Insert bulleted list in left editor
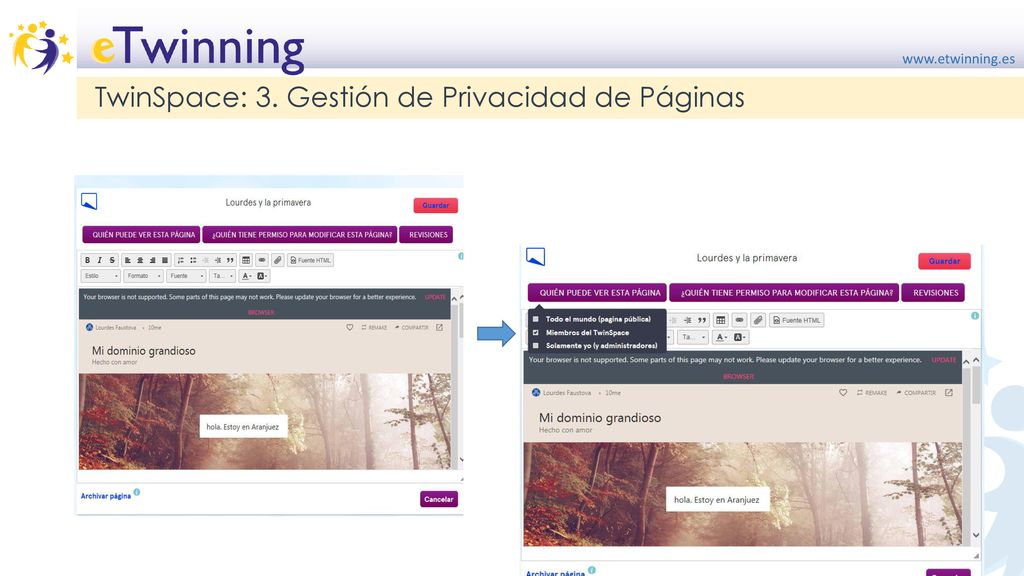Screen dimensions: 1024x576 click(x=193, y=260)
